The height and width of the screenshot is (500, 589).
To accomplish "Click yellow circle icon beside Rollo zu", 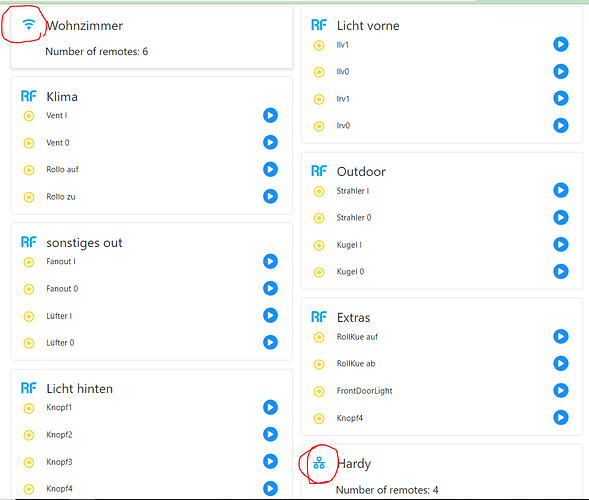I will (x=29, y=197).
